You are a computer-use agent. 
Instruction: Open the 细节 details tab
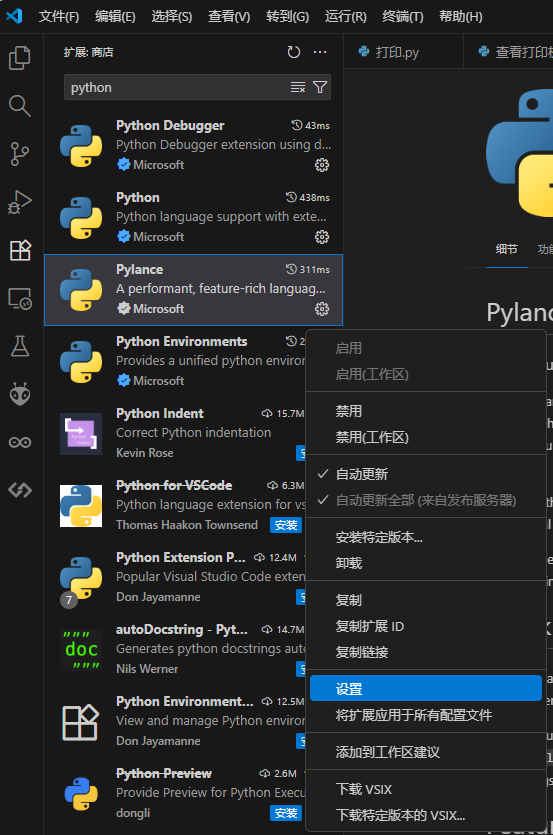(506, 249)
